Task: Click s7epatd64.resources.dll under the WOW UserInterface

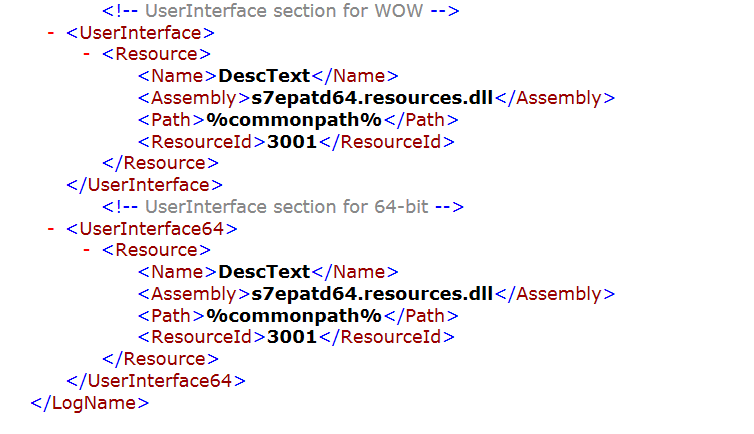Action: click(372, 98)
